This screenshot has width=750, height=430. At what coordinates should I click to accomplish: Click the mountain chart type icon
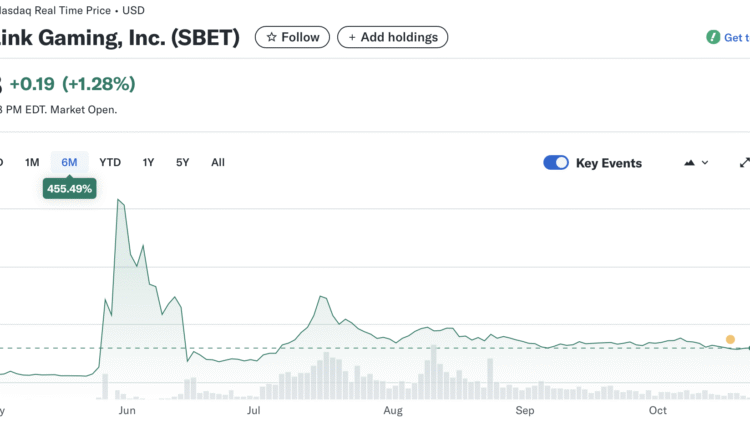click(689, 162)
